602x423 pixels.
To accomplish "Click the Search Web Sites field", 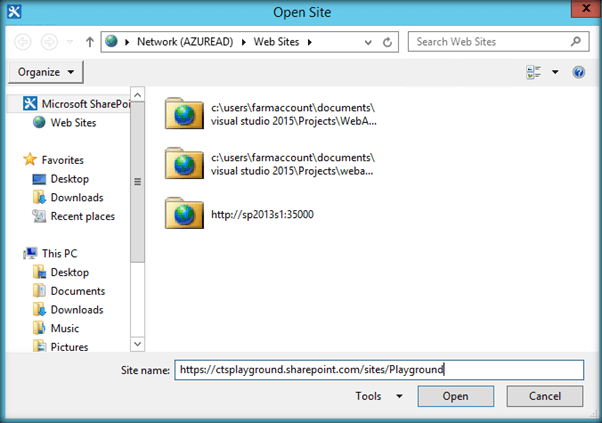I will click(498, 41).
